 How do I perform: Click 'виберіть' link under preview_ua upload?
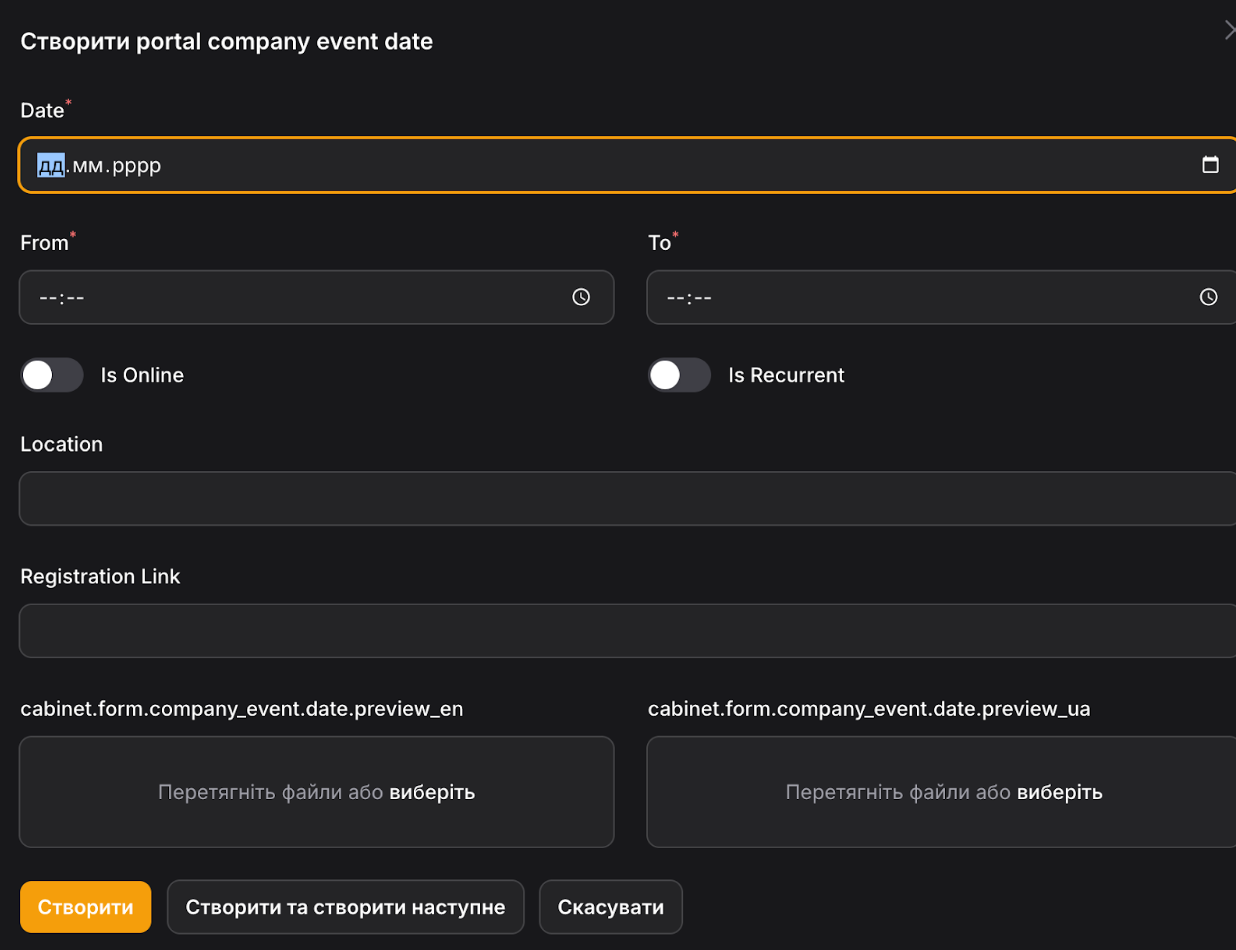pyautogui.click(x=1059, y=792)
